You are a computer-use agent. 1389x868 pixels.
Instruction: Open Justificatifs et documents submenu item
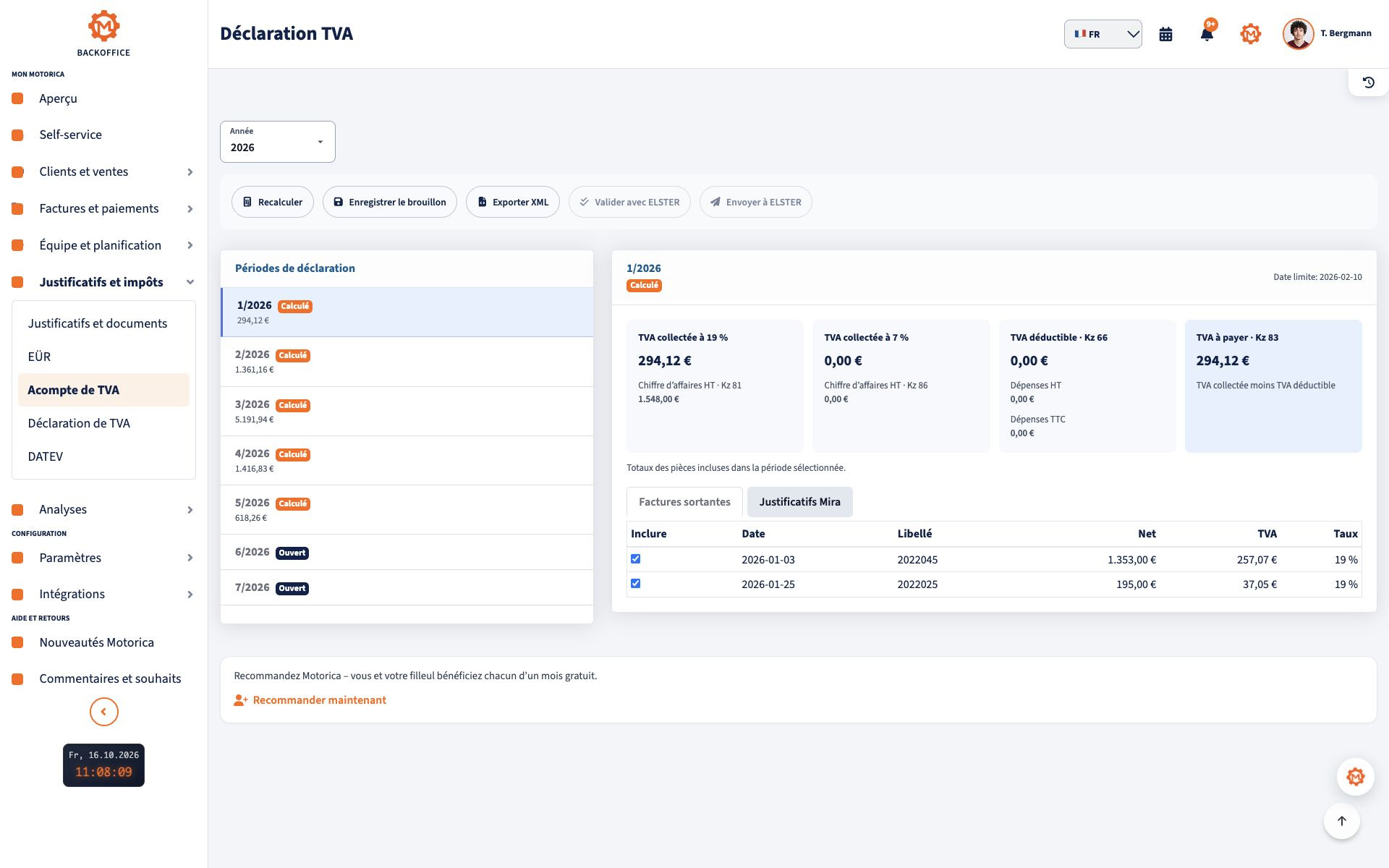pos(103,323)
